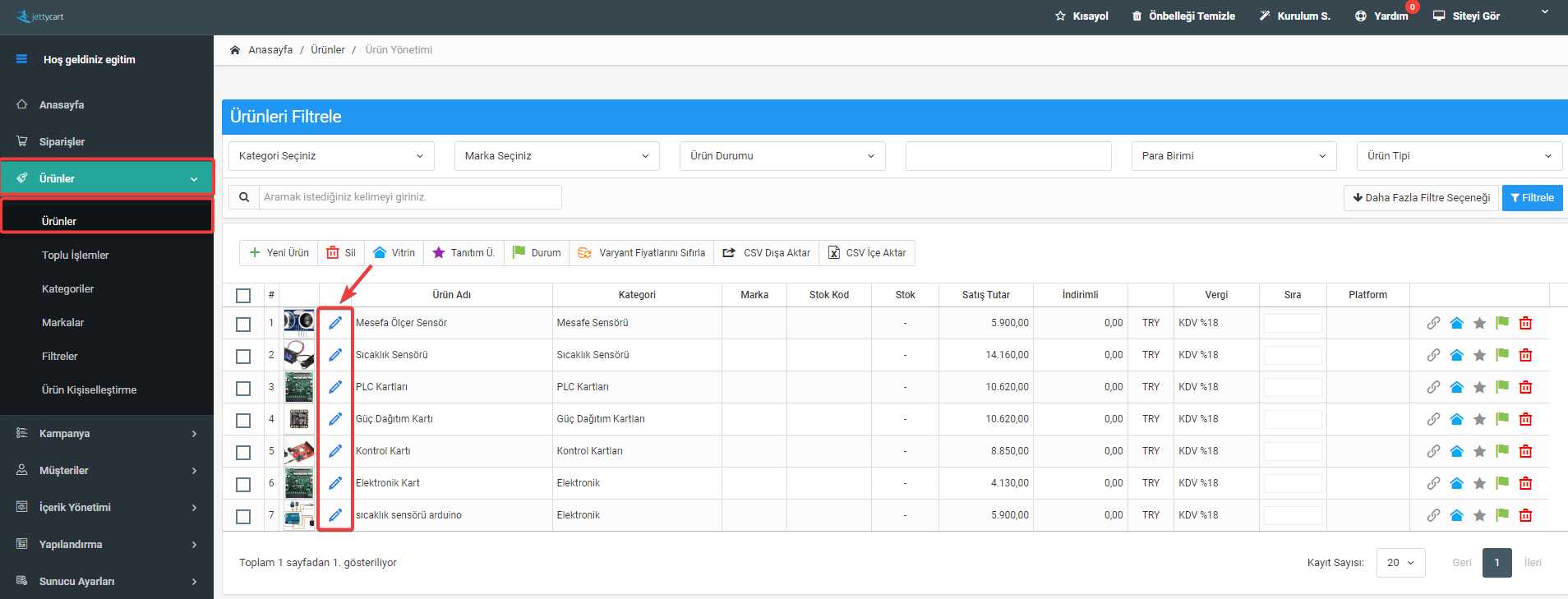Expand the Kampanya sidebar menu
This screenshot has width=1568, height=599.
pos(107,434)
